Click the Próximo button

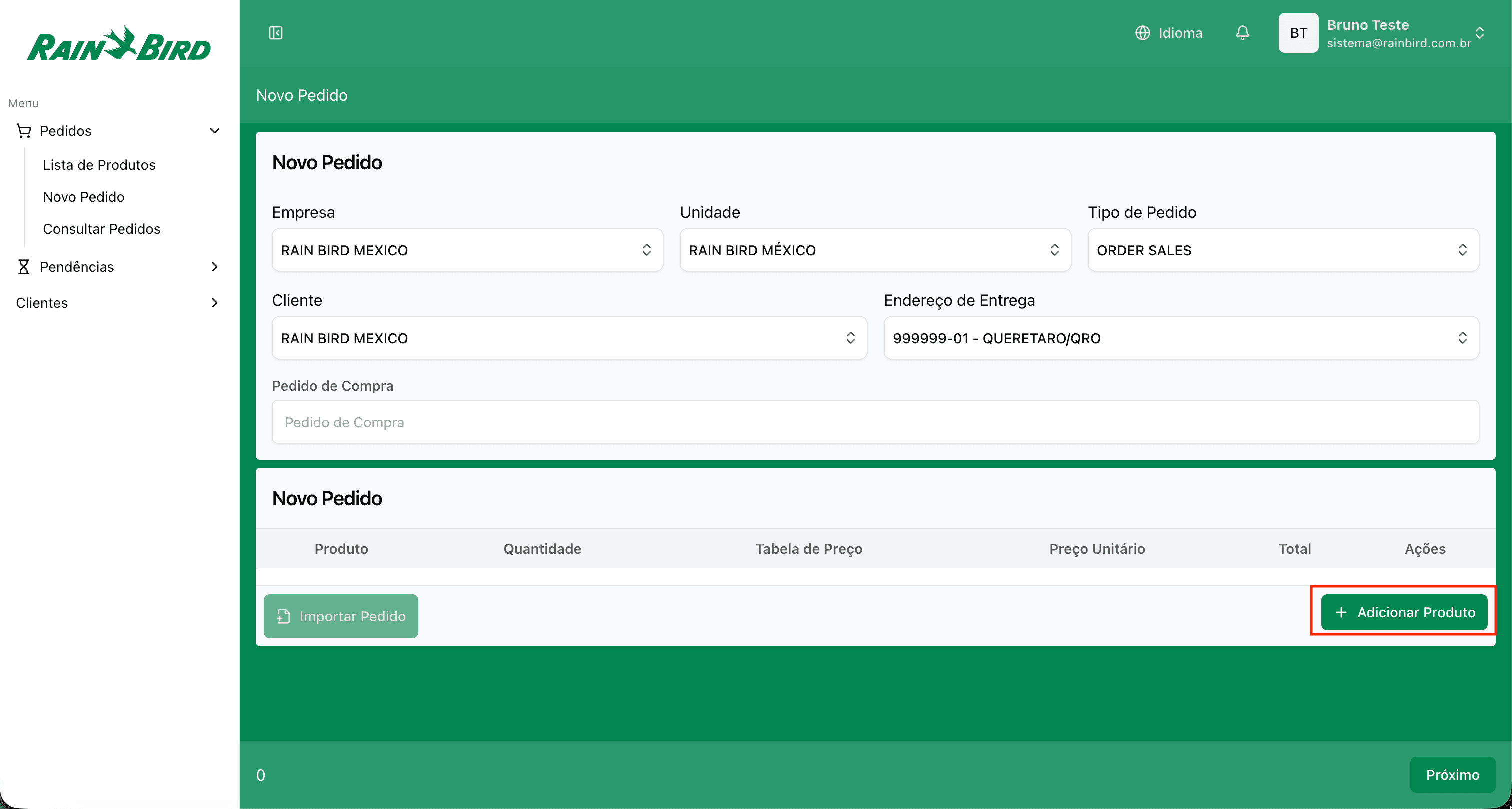coord(1452,775)
